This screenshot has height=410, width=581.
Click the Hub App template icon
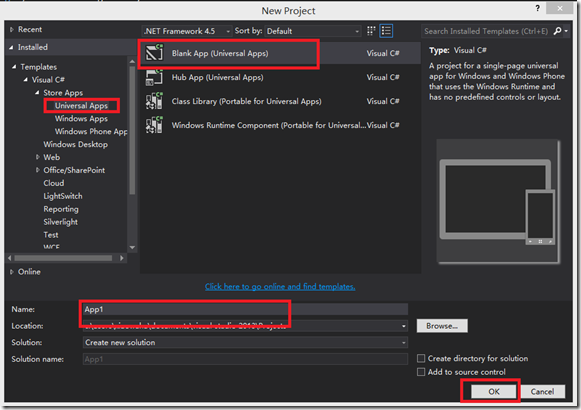pos(154,77)
